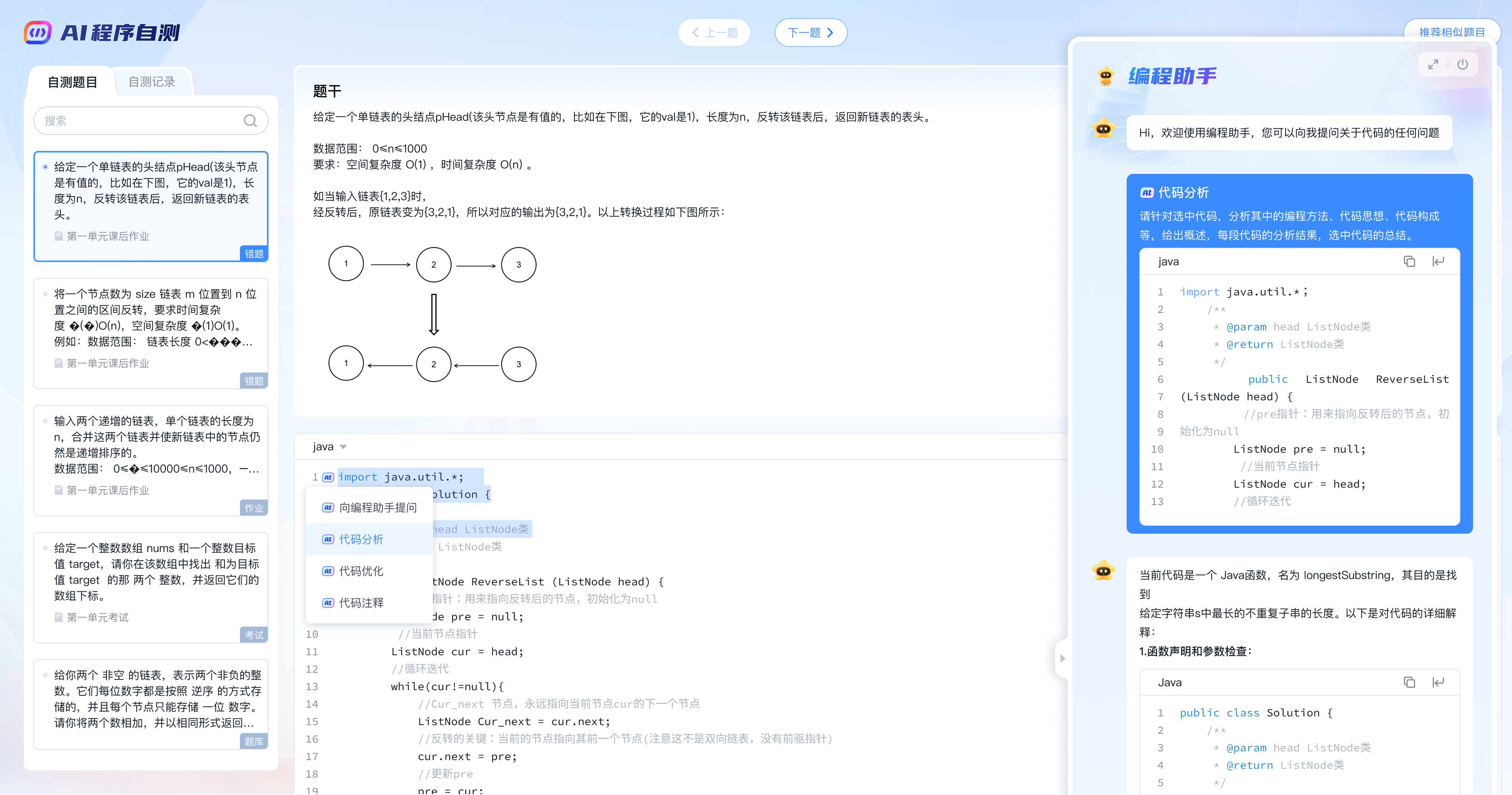This screenshot has width=1512, height=795.
Task: Click the AI 程序自测 logo icon
Action: pos(38,33)
